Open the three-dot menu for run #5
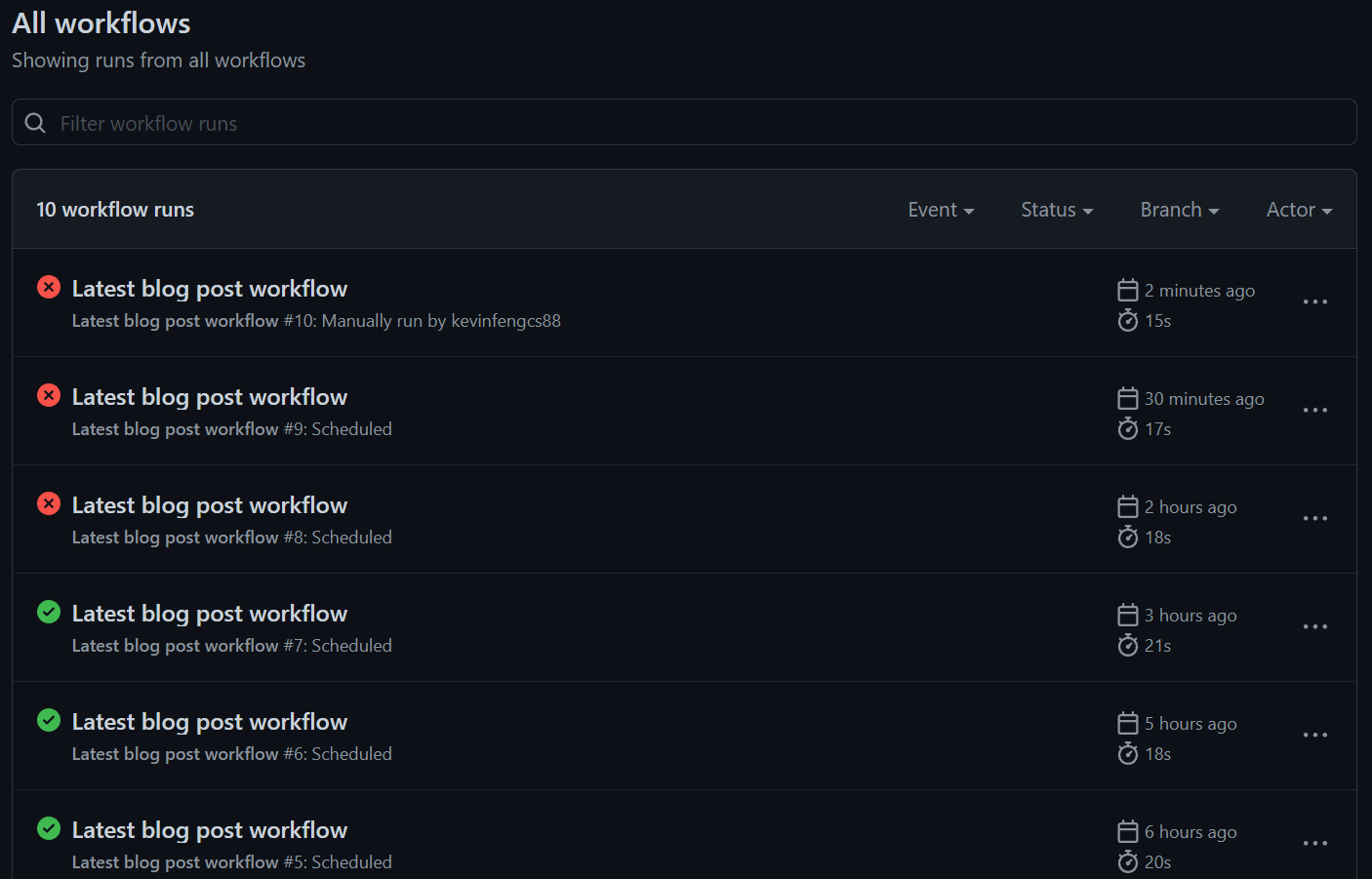Viewport: 1372px width, 879px height. pos(1315,843)
